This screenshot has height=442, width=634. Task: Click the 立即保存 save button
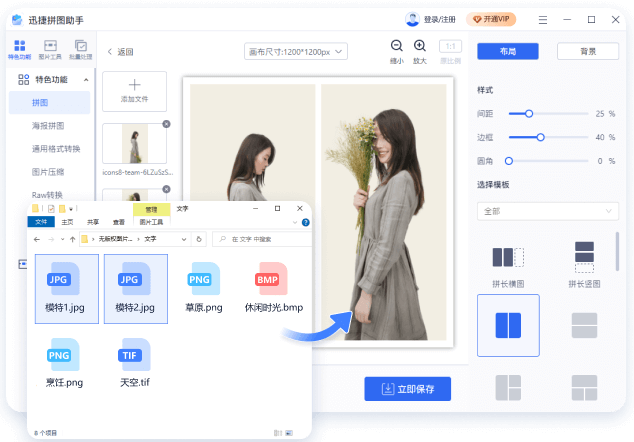click(x=408, y=389)
